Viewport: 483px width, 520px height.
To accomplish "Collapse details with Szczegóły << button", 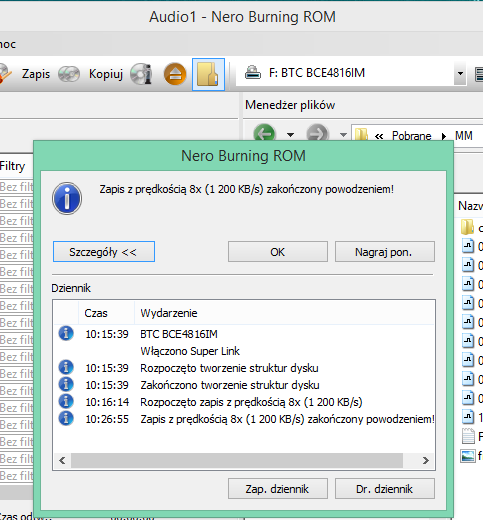I will 104,252.
